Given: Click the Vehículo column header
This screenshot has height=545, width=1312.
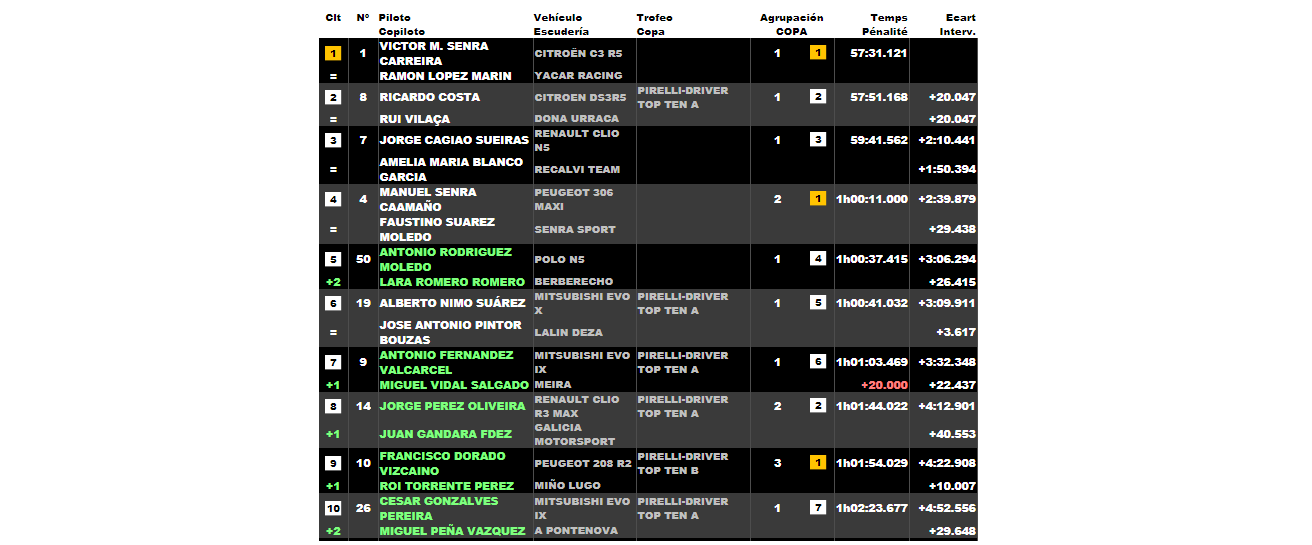Looking at the screenshot, I should click(558, 18).
